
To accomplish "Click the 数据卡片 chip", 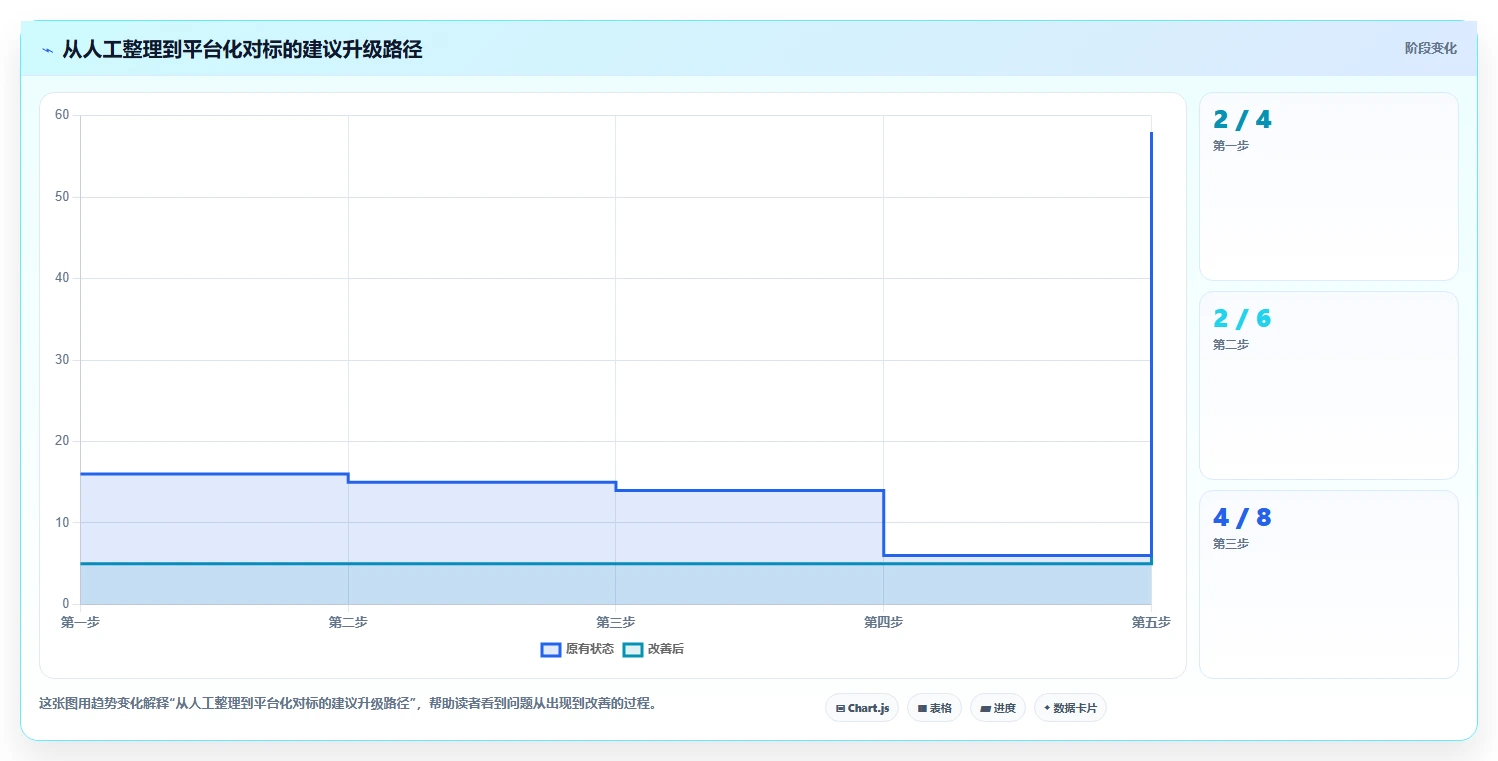I will [x=1070, y=708].
